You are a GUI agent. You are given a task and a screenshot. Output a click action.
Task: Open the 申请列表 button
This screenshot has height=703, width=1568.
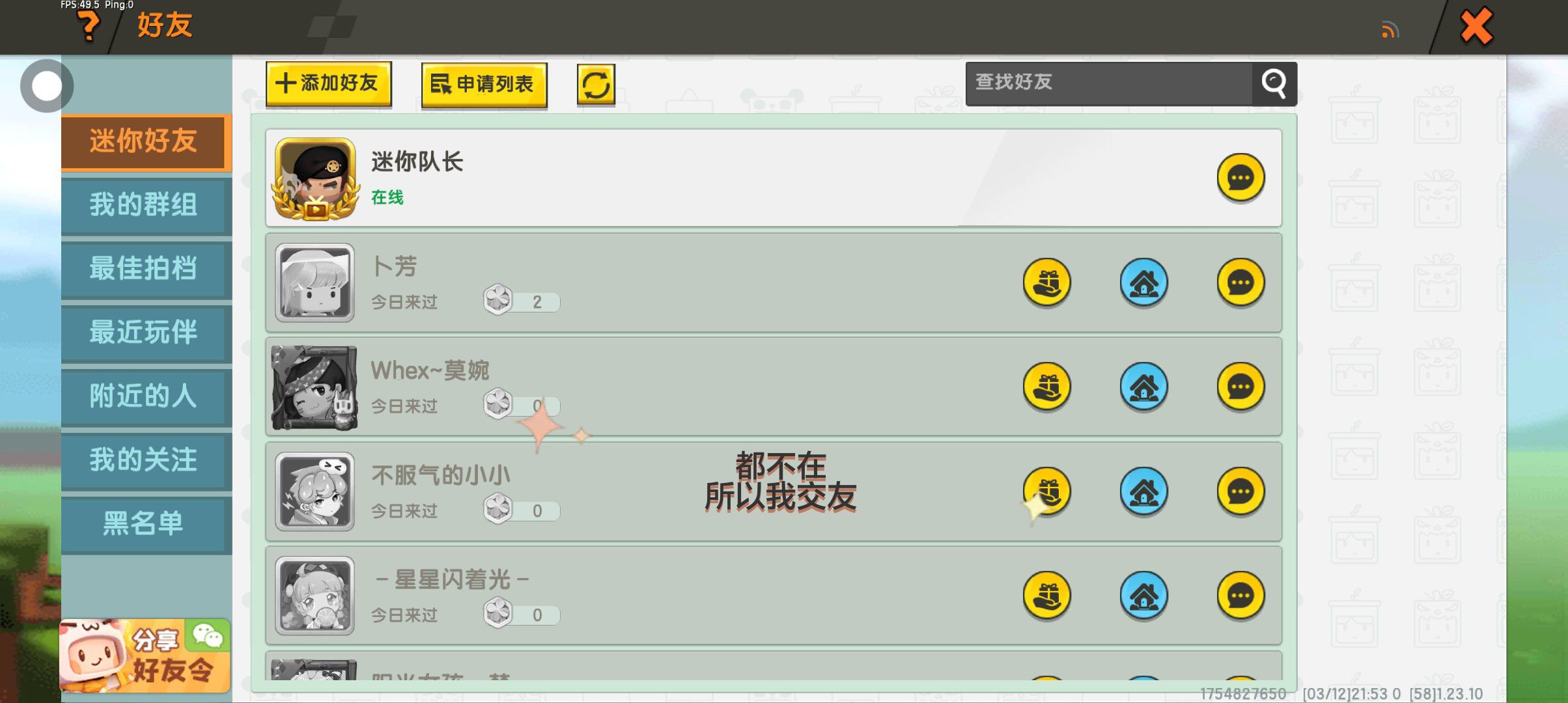[484, 85]
